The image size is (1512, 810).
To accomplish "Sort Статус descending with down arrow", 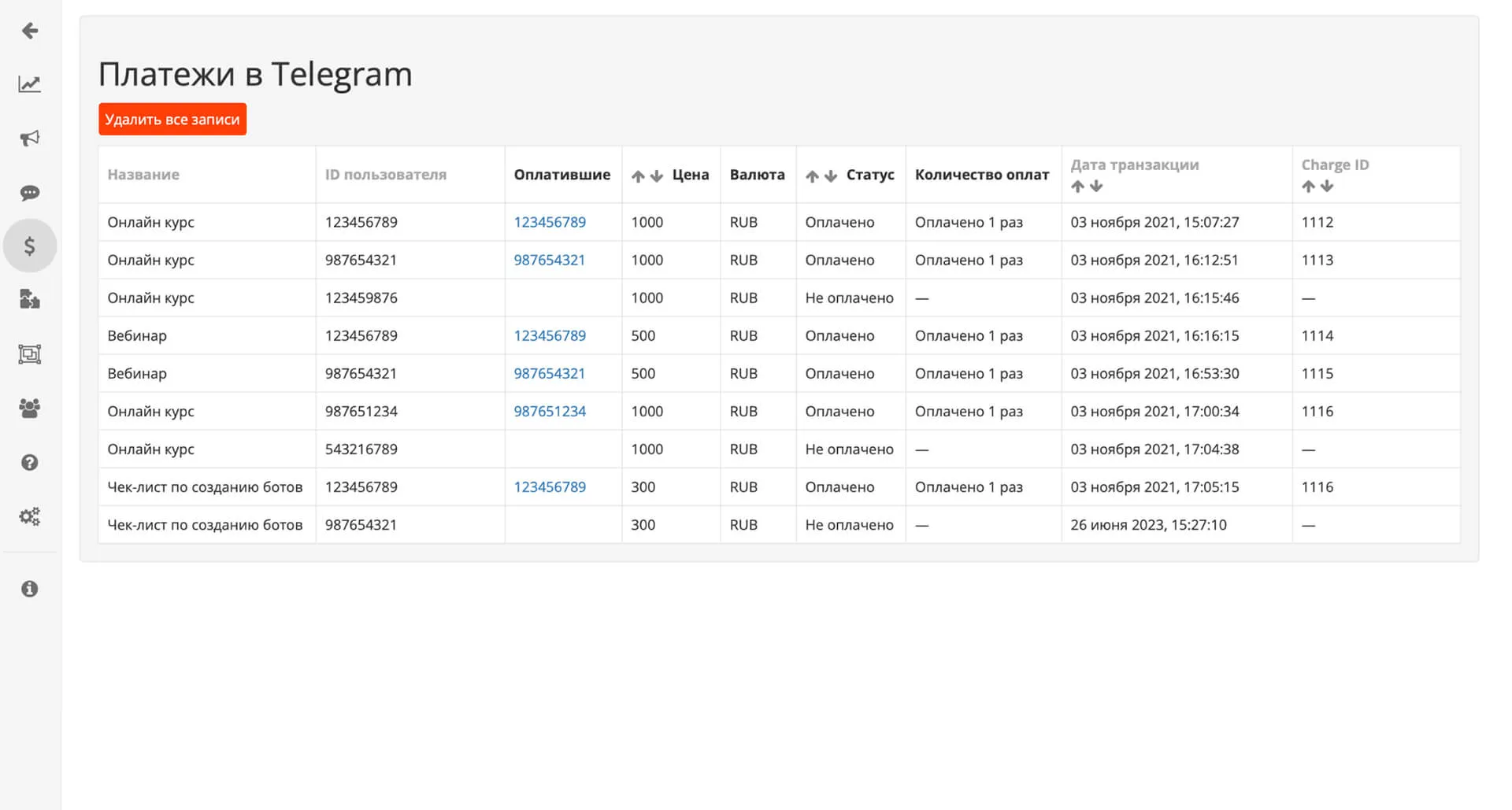I will point(831,176).
